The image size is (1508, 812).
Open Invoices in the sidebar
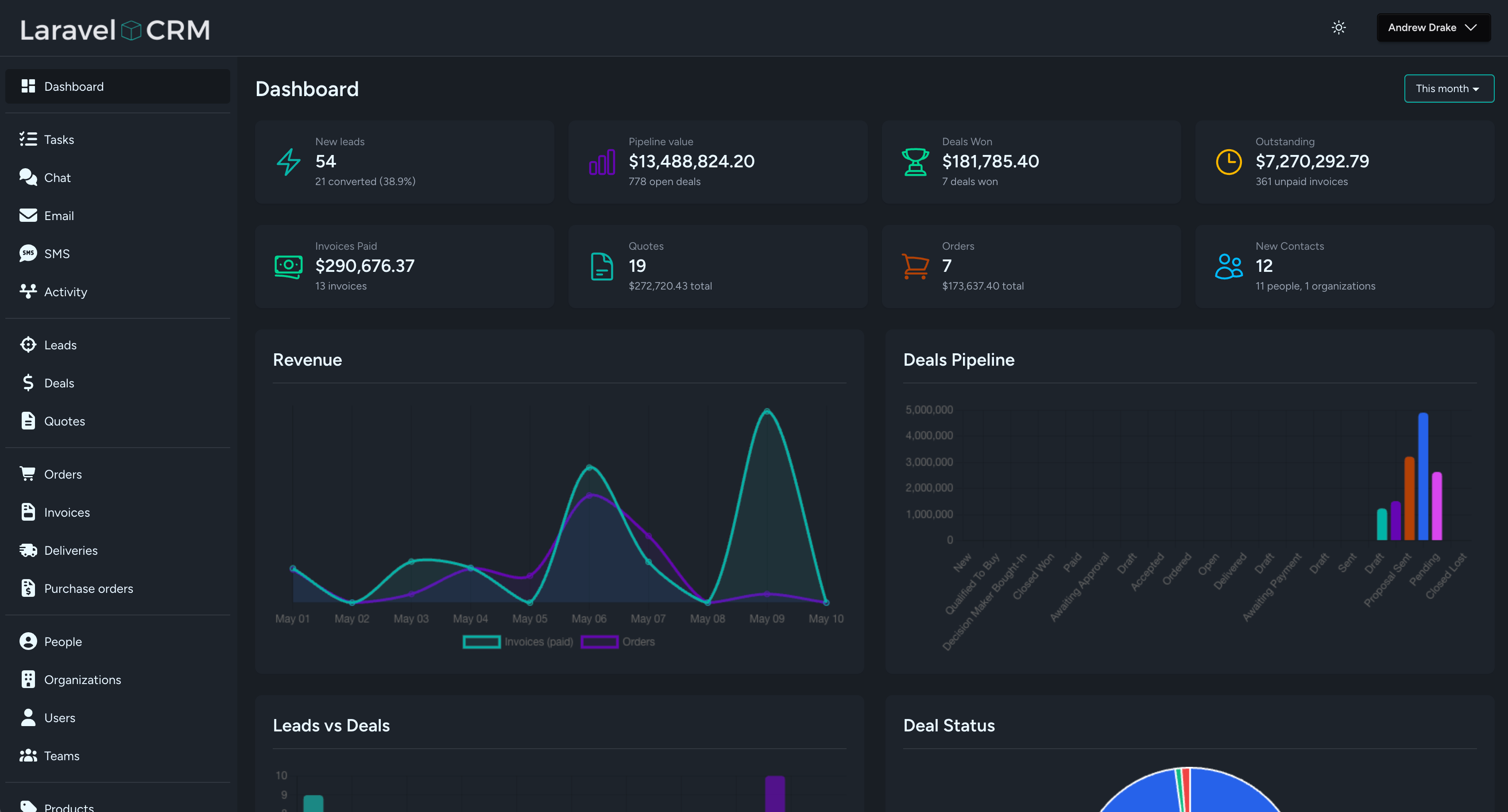point(118,512)
